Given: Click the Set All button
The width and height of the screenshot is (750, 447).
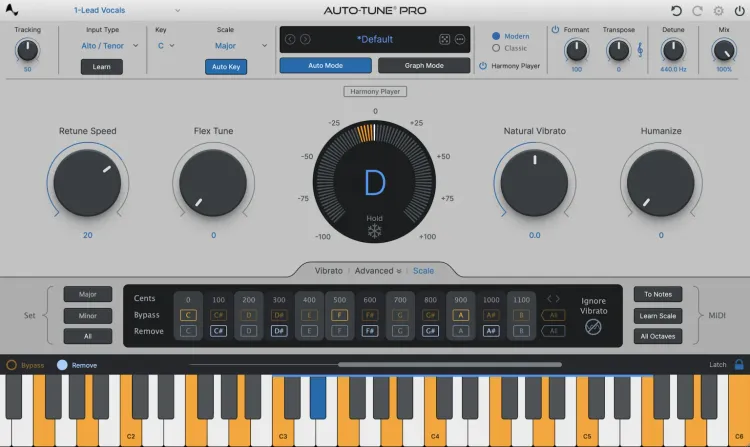Looking at the screenshot, I should tap(88, 336).
